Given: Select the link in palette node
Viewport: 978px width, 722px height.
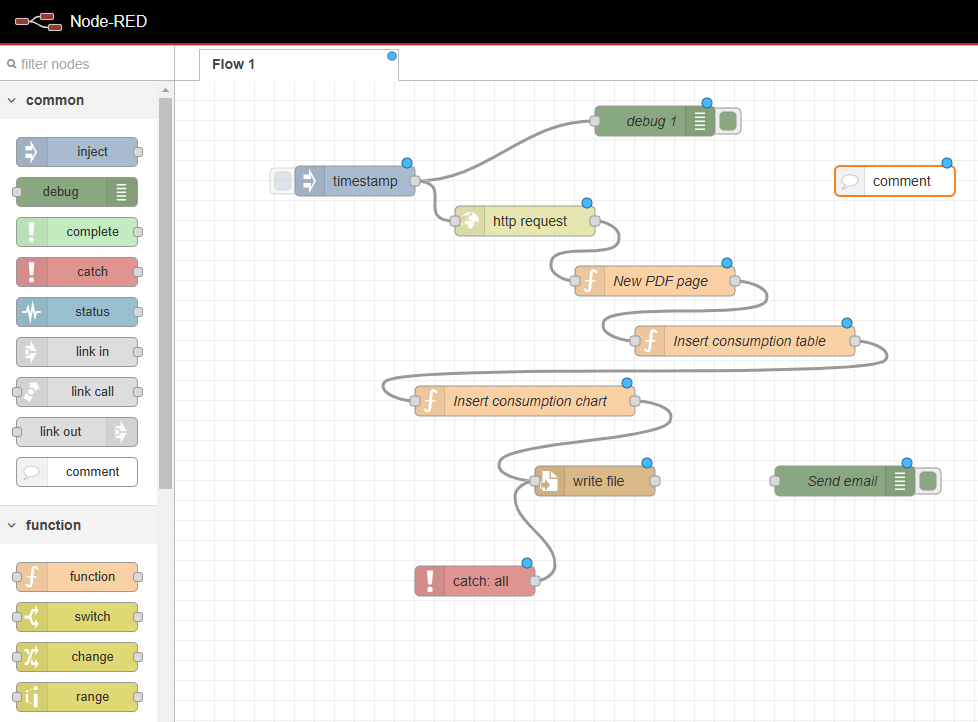Looking at the screenshot, I should [77, 352].
